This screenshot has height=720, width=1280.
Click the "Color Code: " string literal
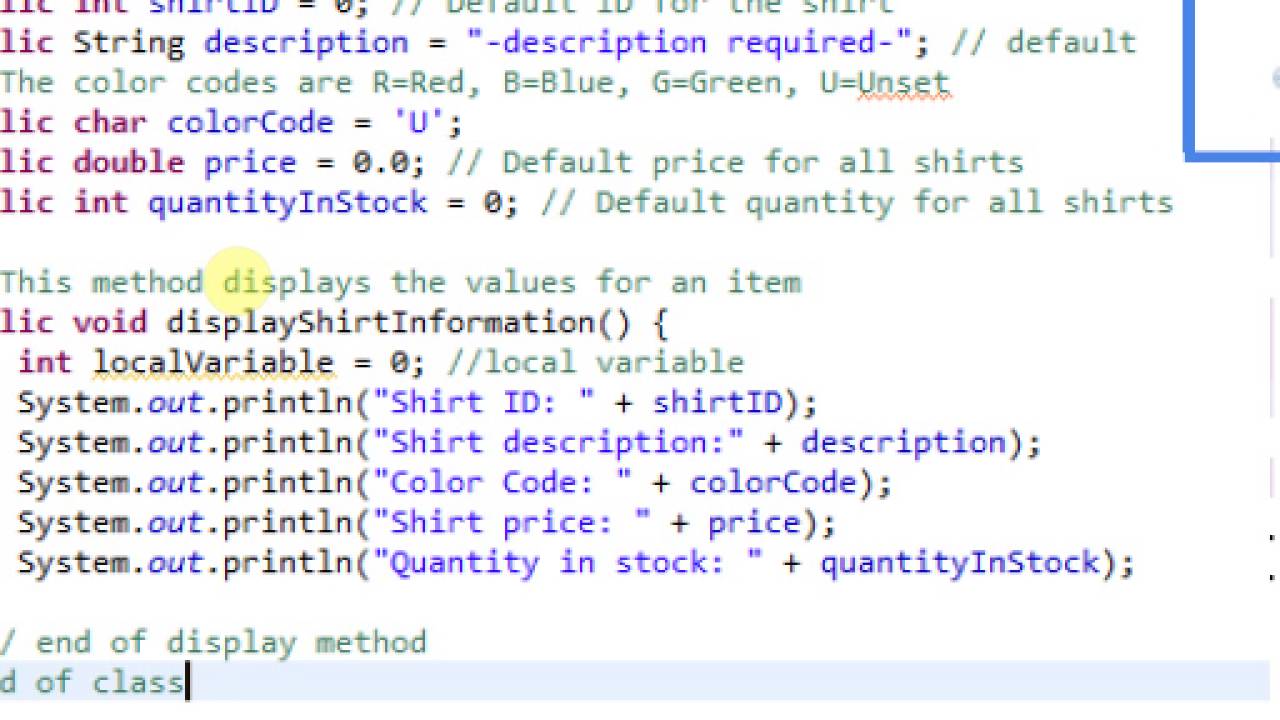(x=502, y=483)
